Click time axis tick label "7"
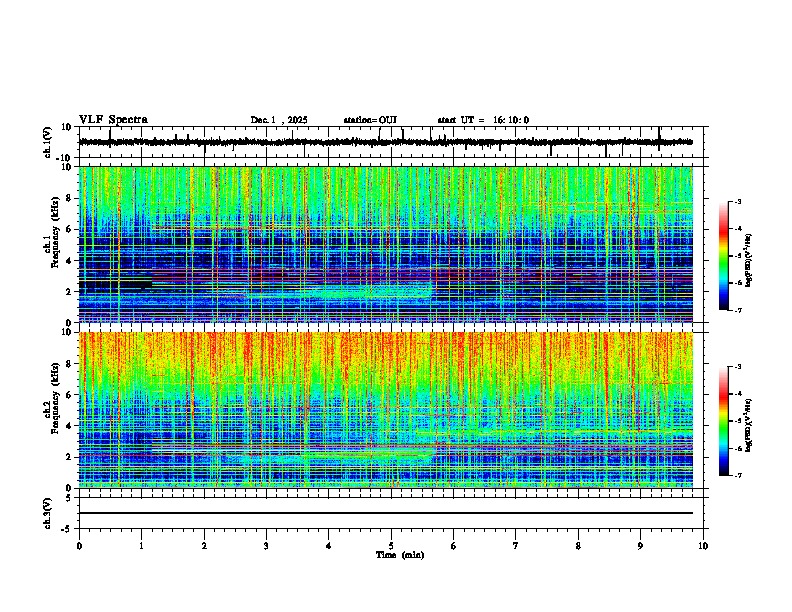Viewport: 792px width, 612px height. pyautogui.click(x=516, y=546)
